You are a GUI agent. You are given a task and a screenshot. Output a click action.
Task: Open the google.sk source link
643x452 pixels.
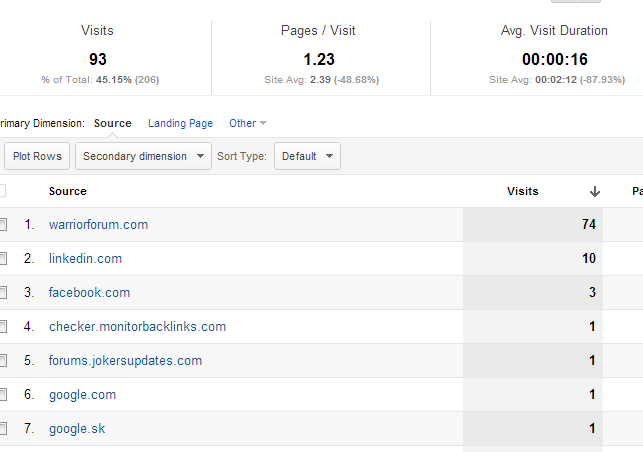pyautogui.click(x=77, y=429)
